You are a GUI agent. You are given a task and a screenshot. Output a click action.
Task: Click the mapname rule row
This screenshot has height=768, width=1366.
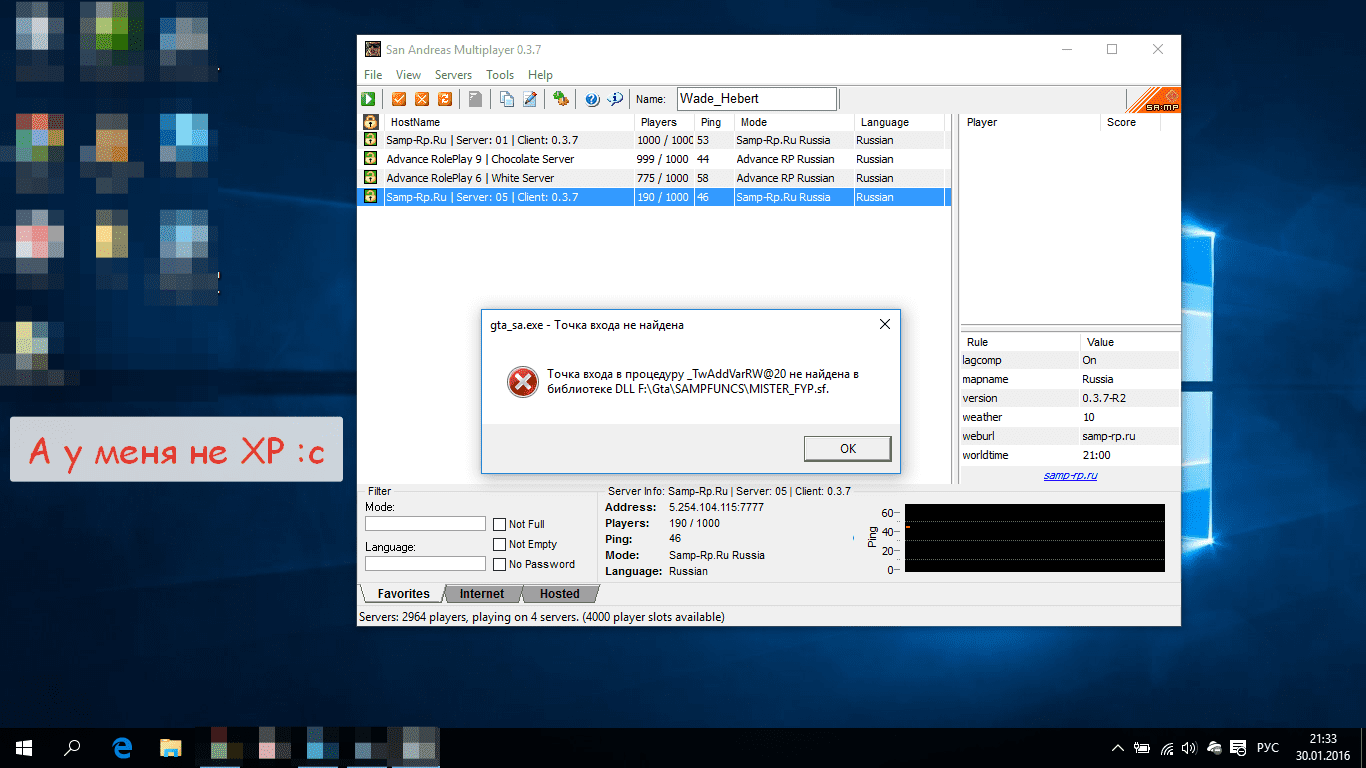tap(1070, 379)
